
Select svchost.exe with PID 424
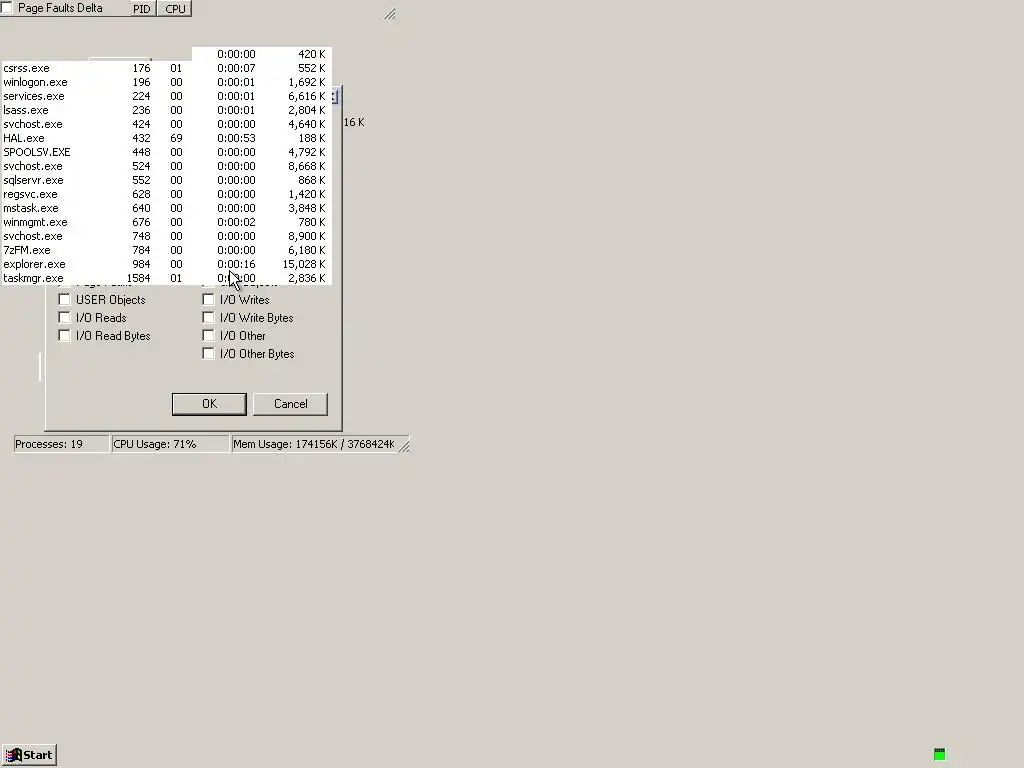coord(167,124)
